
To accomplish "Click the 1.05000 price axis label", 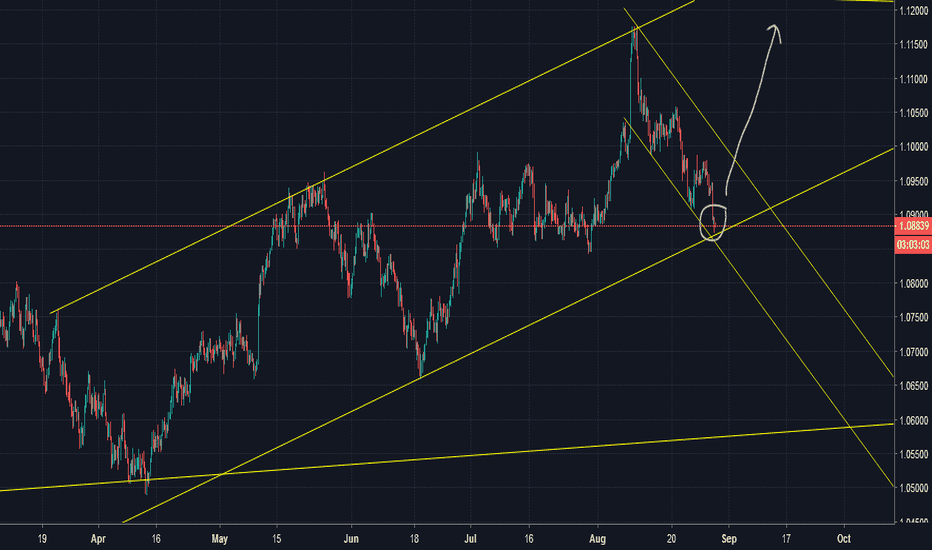I will 914,488.
